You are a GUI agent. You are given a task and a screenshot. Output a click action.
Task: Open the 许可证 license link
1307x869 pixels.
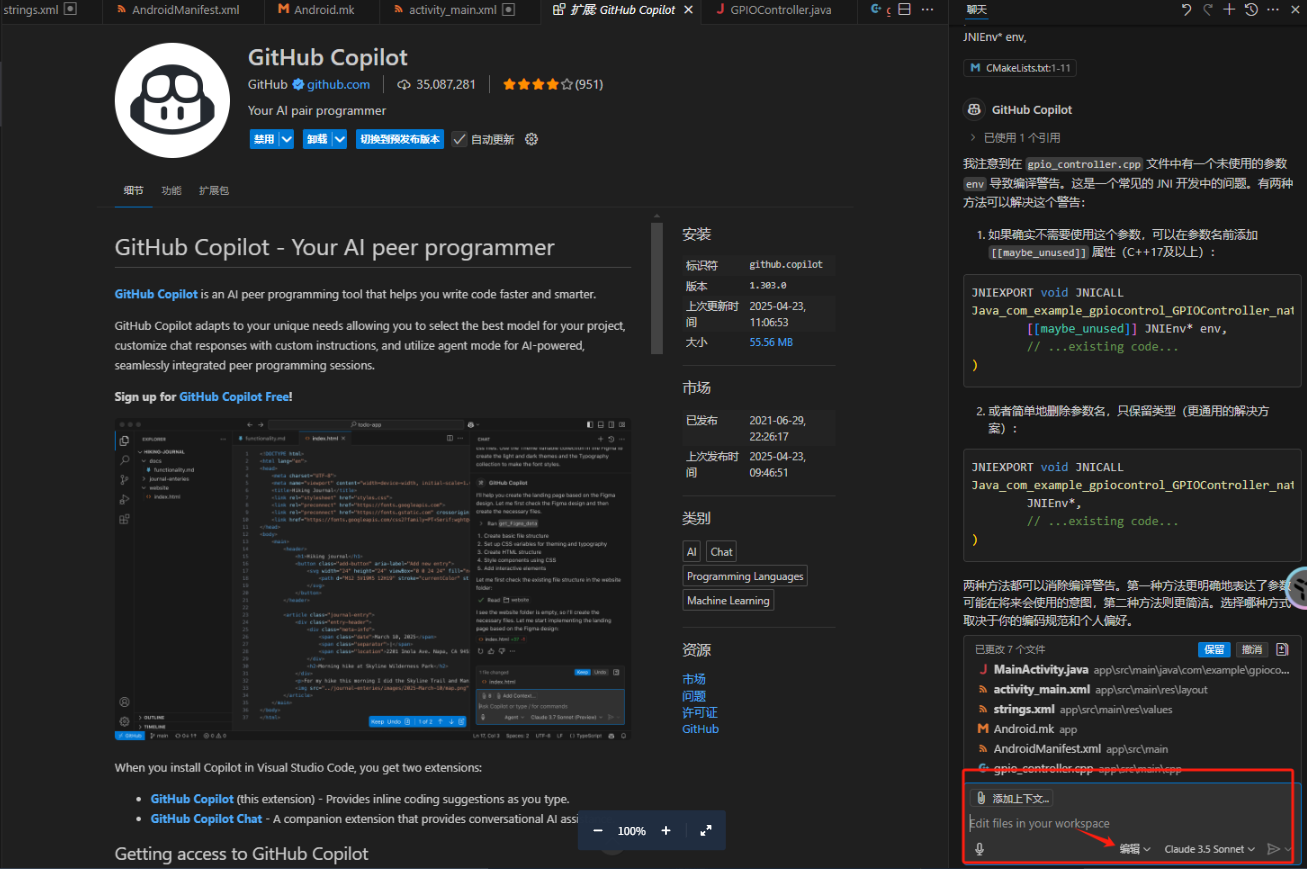click(700, 713)
